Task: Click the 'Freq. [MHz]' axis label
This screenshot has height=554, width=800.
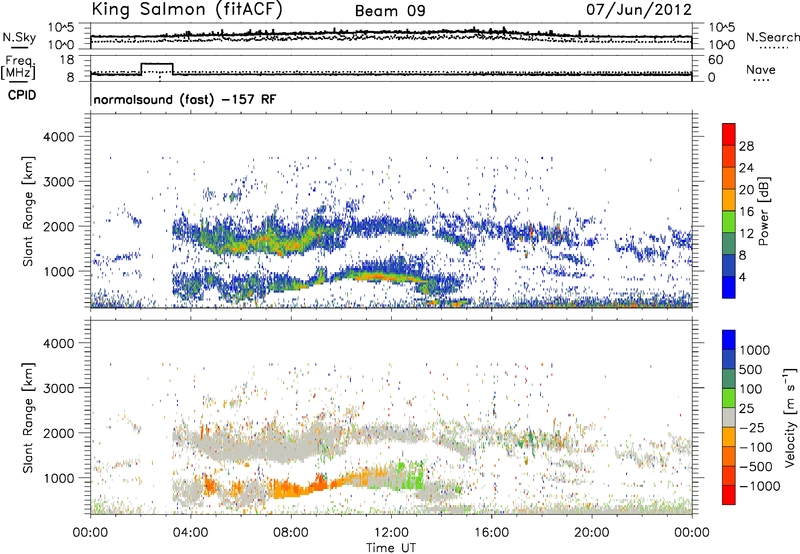Action: pos(18,68)
